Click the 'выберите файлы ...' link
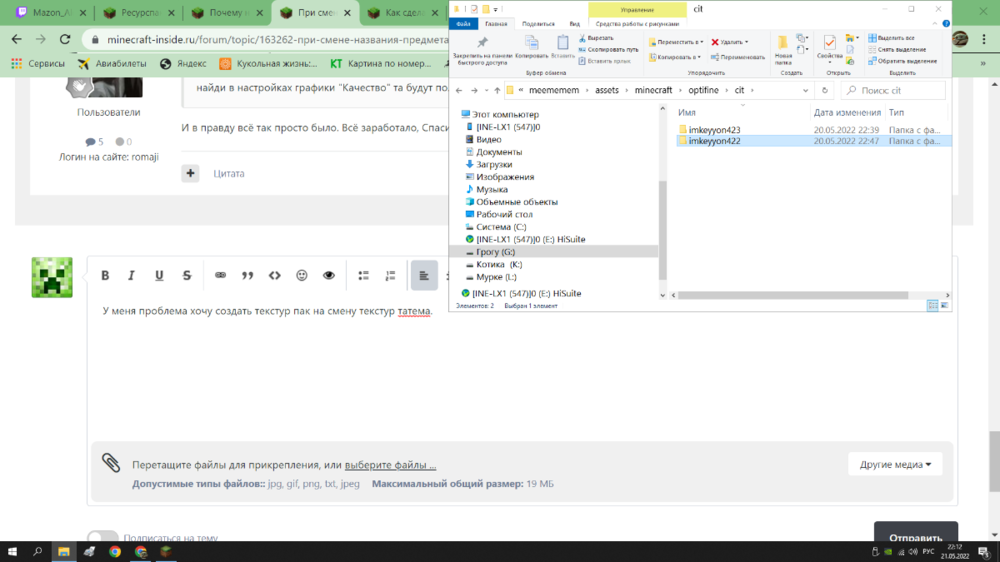This screenshot has width=1000, height=562. click(390, 465)
